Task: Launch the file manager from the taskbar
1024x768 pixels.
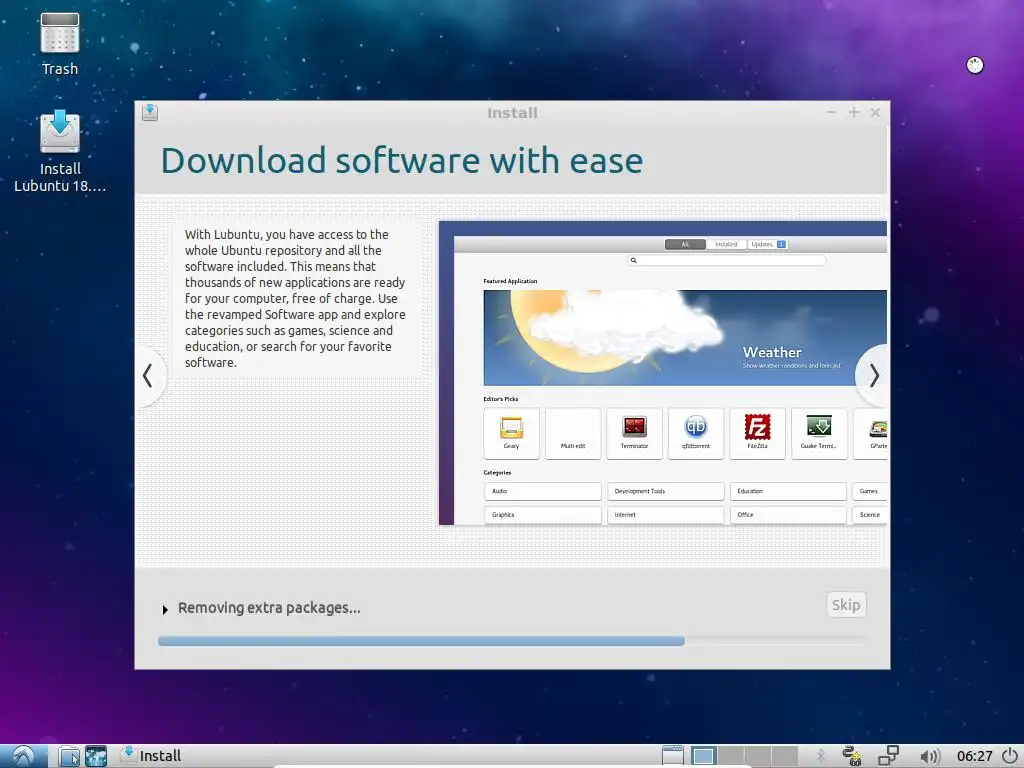Action: pos(69,756)
